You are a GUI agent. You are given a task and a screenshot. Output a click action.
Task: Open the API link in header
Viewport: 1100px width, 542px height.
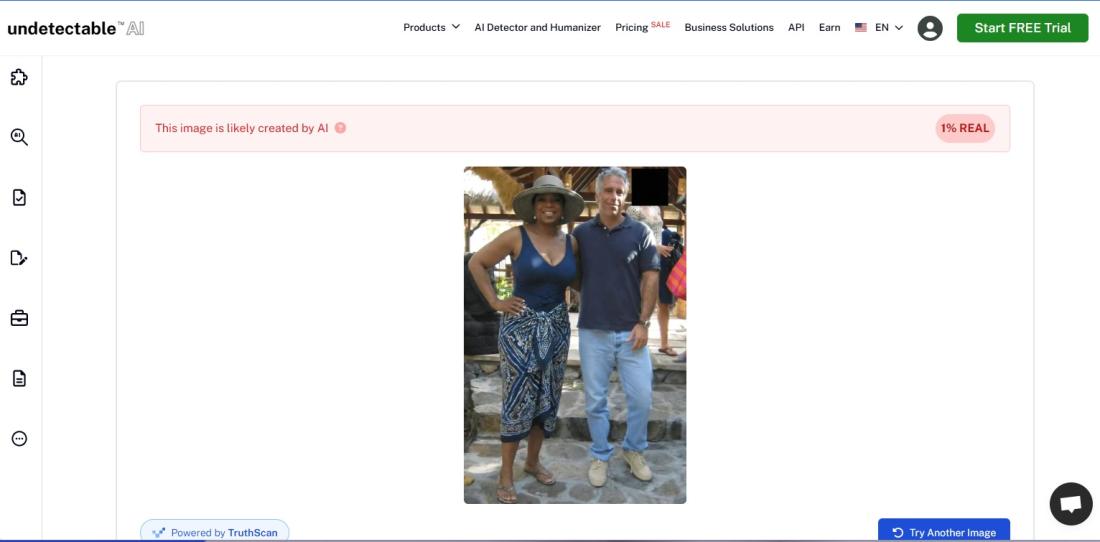(796, 28)
